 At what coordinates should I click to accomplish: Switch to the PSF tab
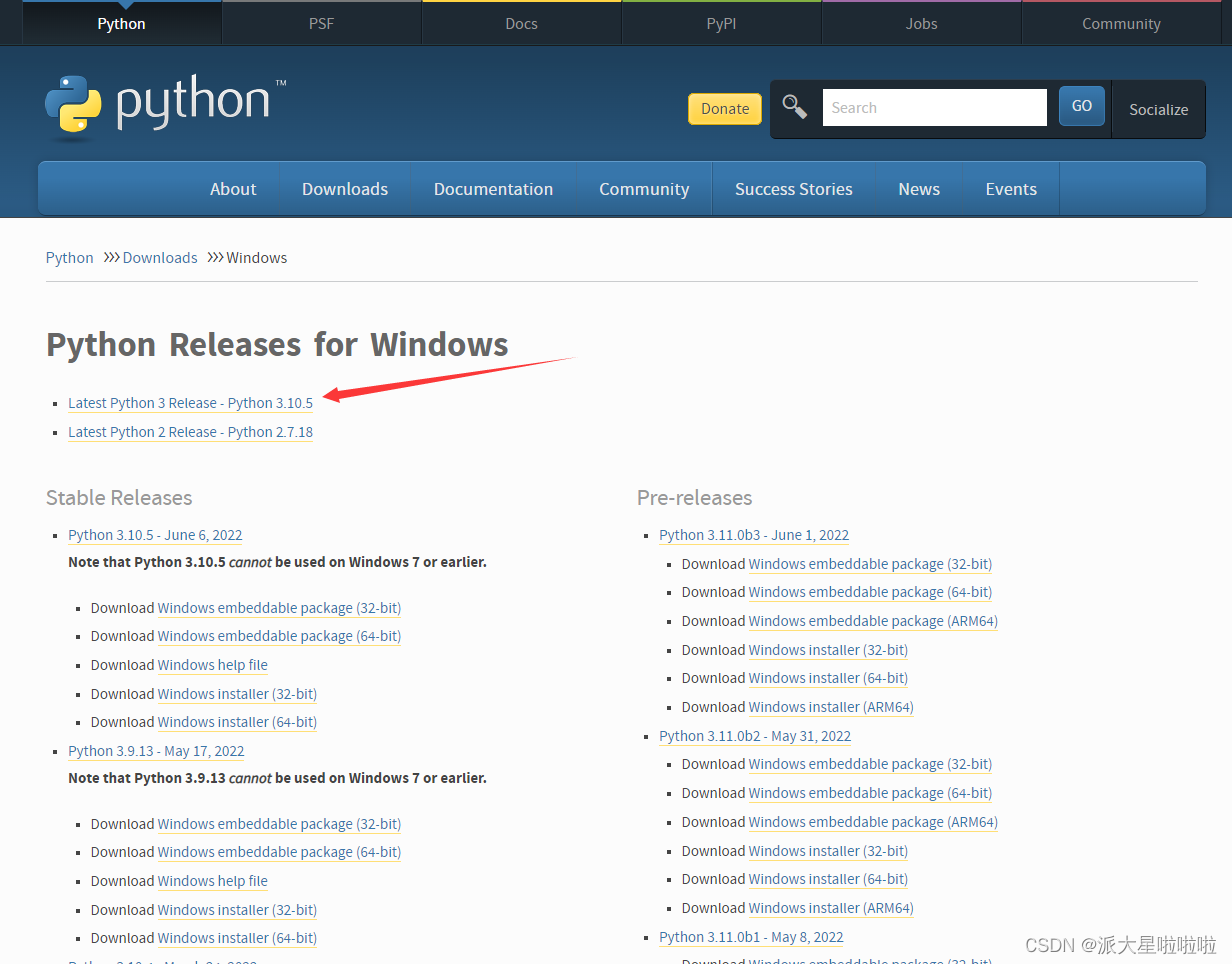[x=322, y=23]
